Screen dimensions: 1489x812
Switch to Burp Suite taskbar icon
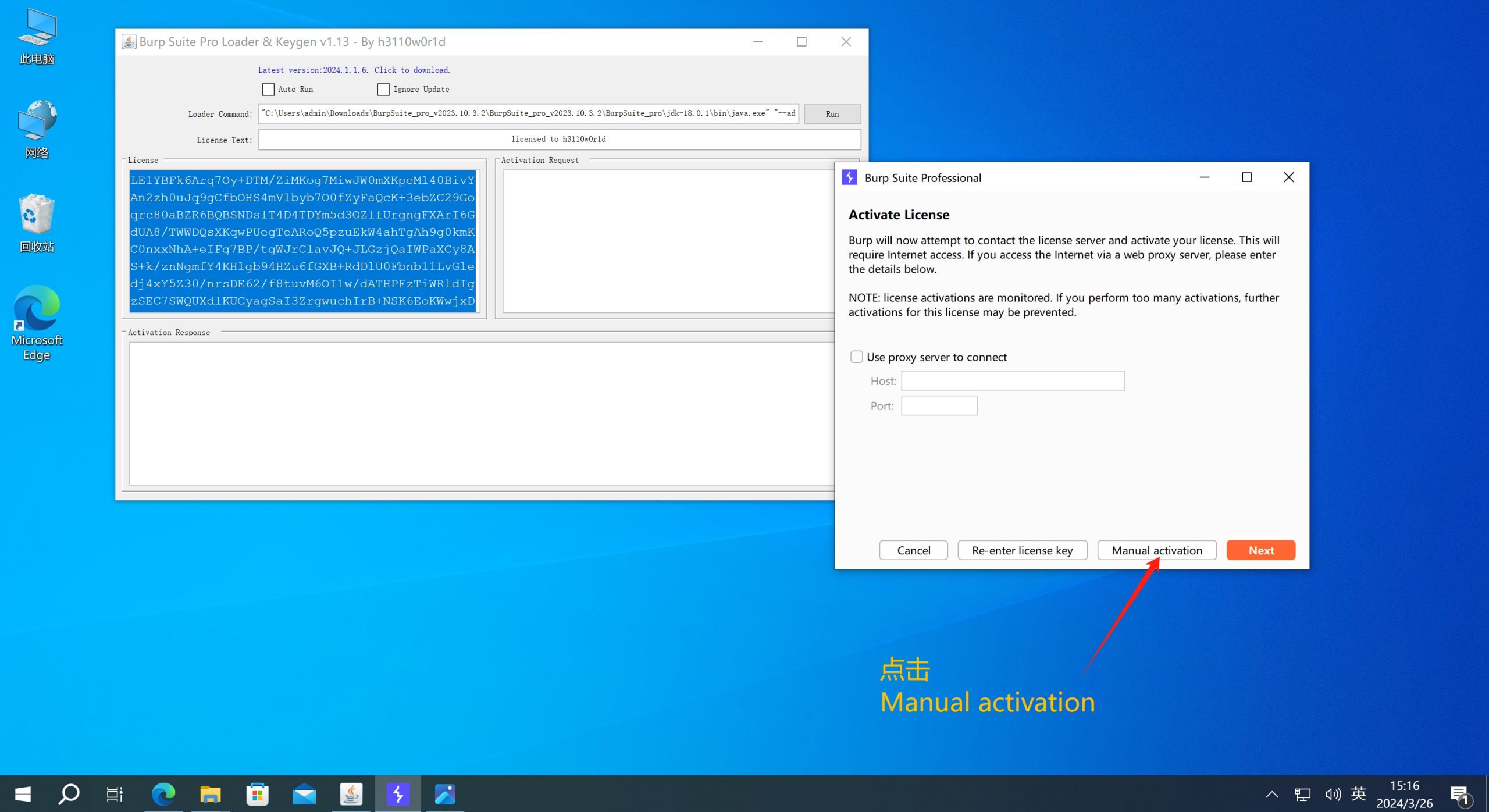398,794
